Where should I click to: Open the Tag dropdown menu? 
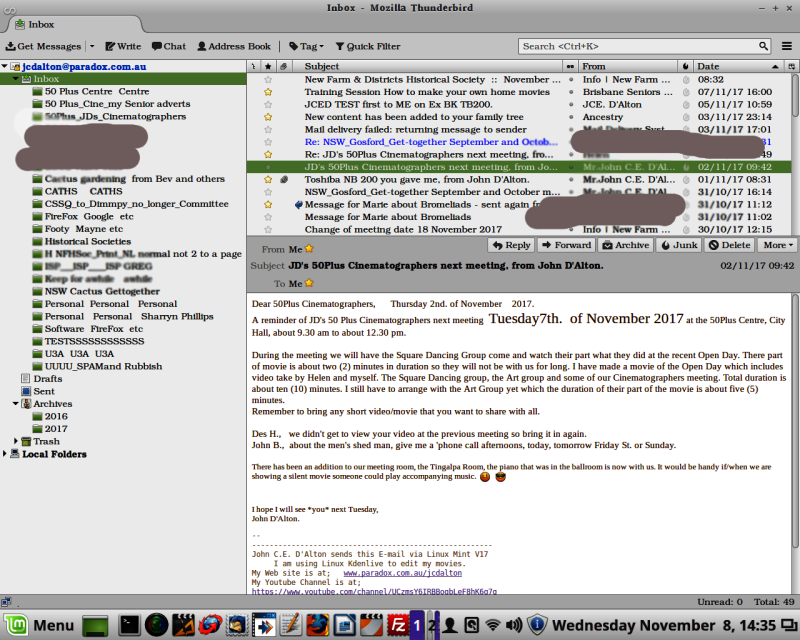307,46
